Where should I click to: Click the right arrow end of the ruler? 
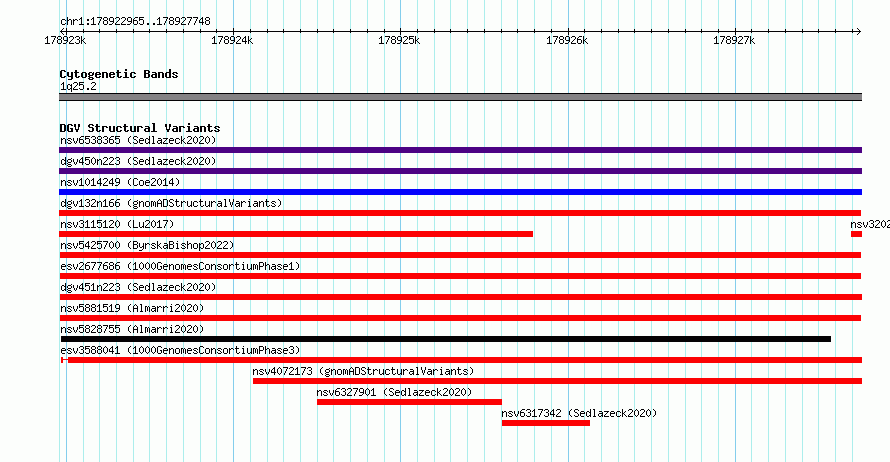(858, 31)
